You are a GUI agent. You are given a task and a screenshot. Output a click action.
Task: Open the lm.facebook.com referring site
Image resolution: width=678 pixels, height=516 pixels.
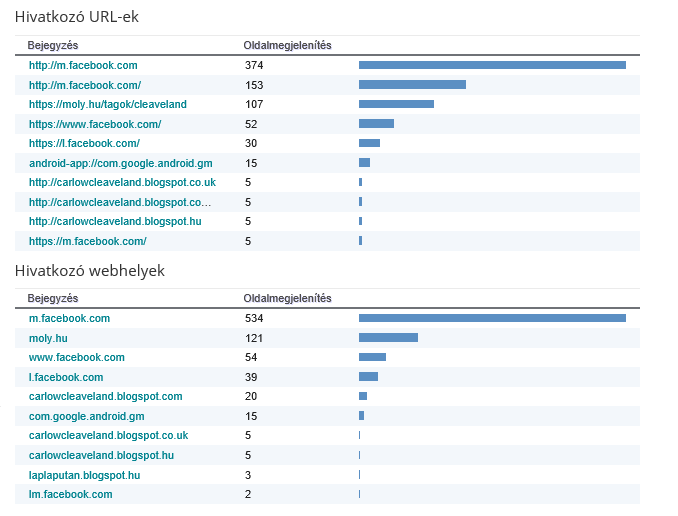coord(70,494)
